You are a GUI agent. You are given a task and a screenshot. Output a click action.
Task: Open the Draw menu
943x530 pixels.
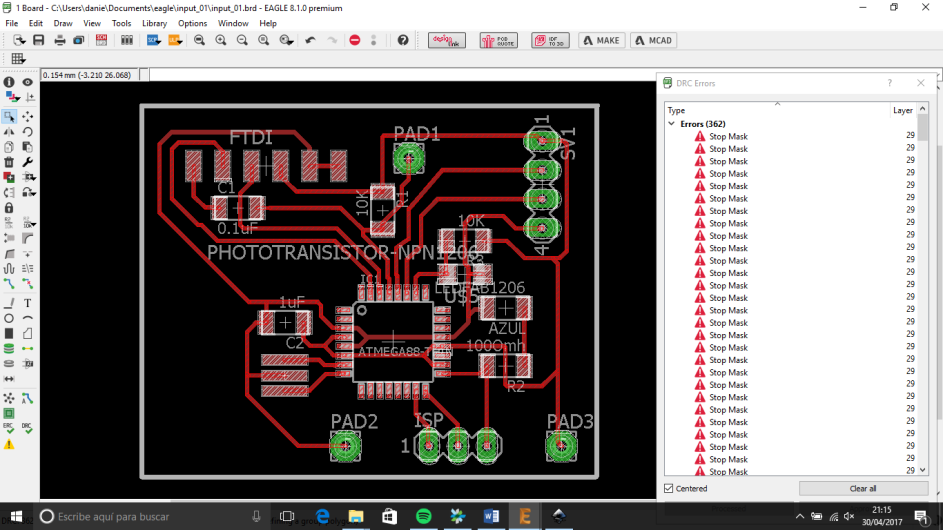[x=63, y=23]
